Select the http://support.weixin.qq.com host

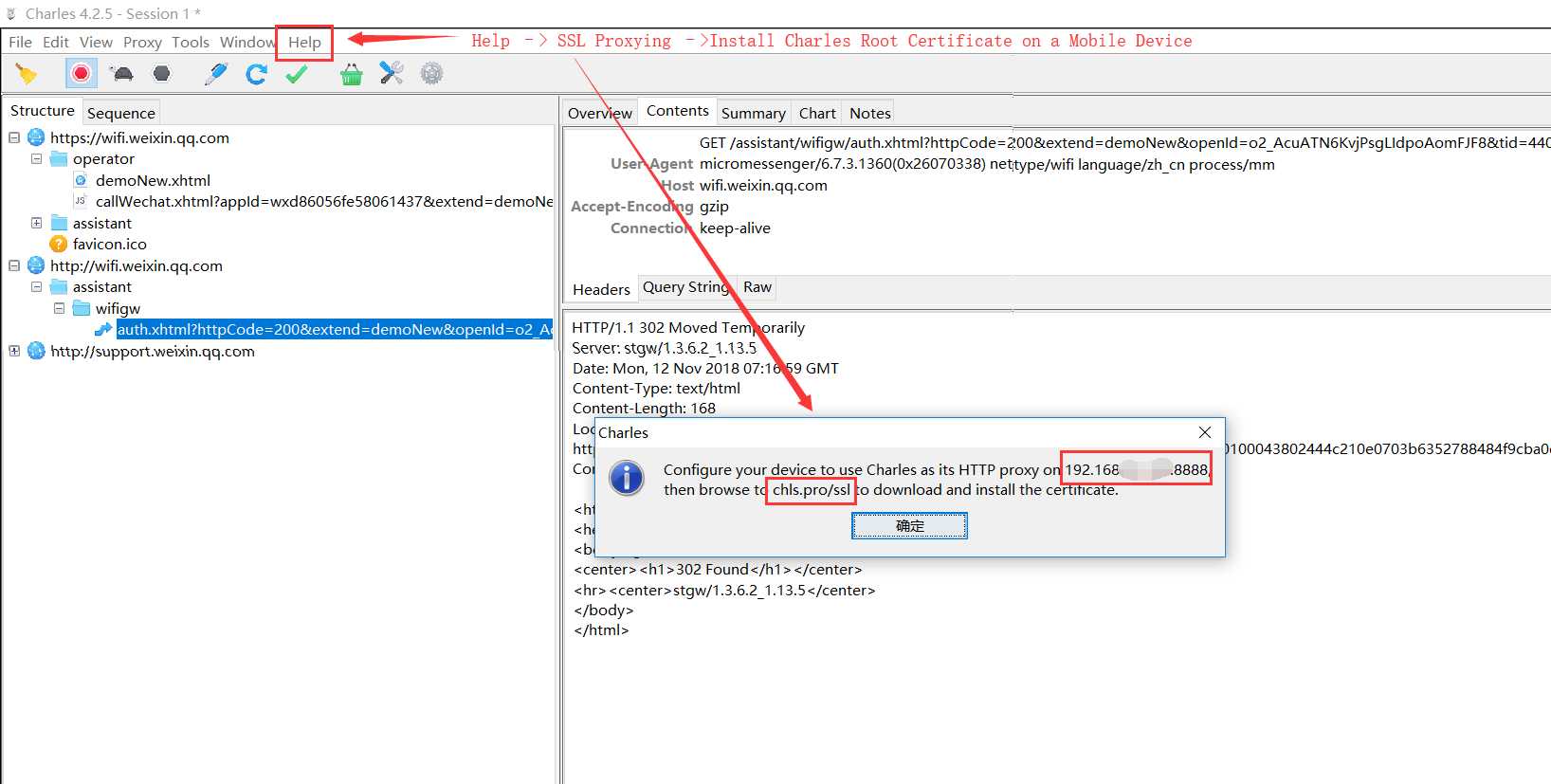point(152,351)
